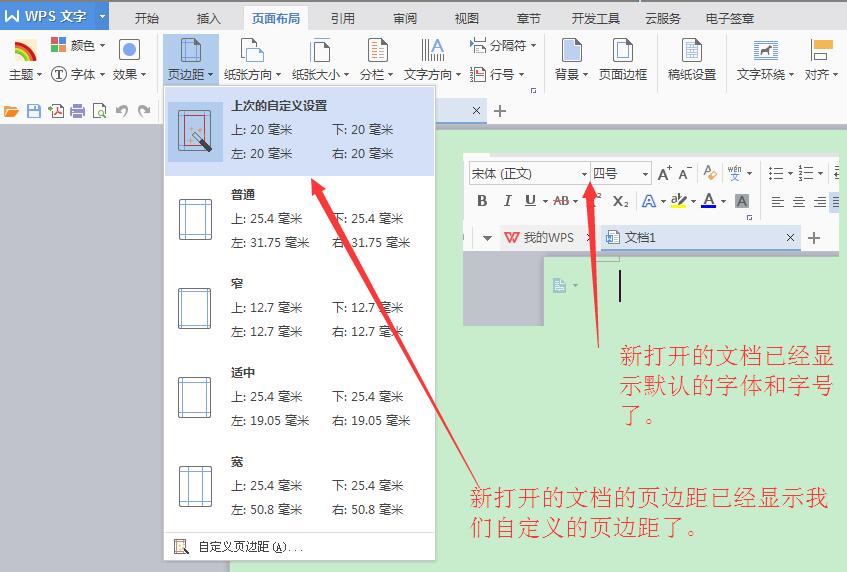Select the 文档1 tab in inset
Viewport: 847px width, 572px height.
click(x=701, y=238)
